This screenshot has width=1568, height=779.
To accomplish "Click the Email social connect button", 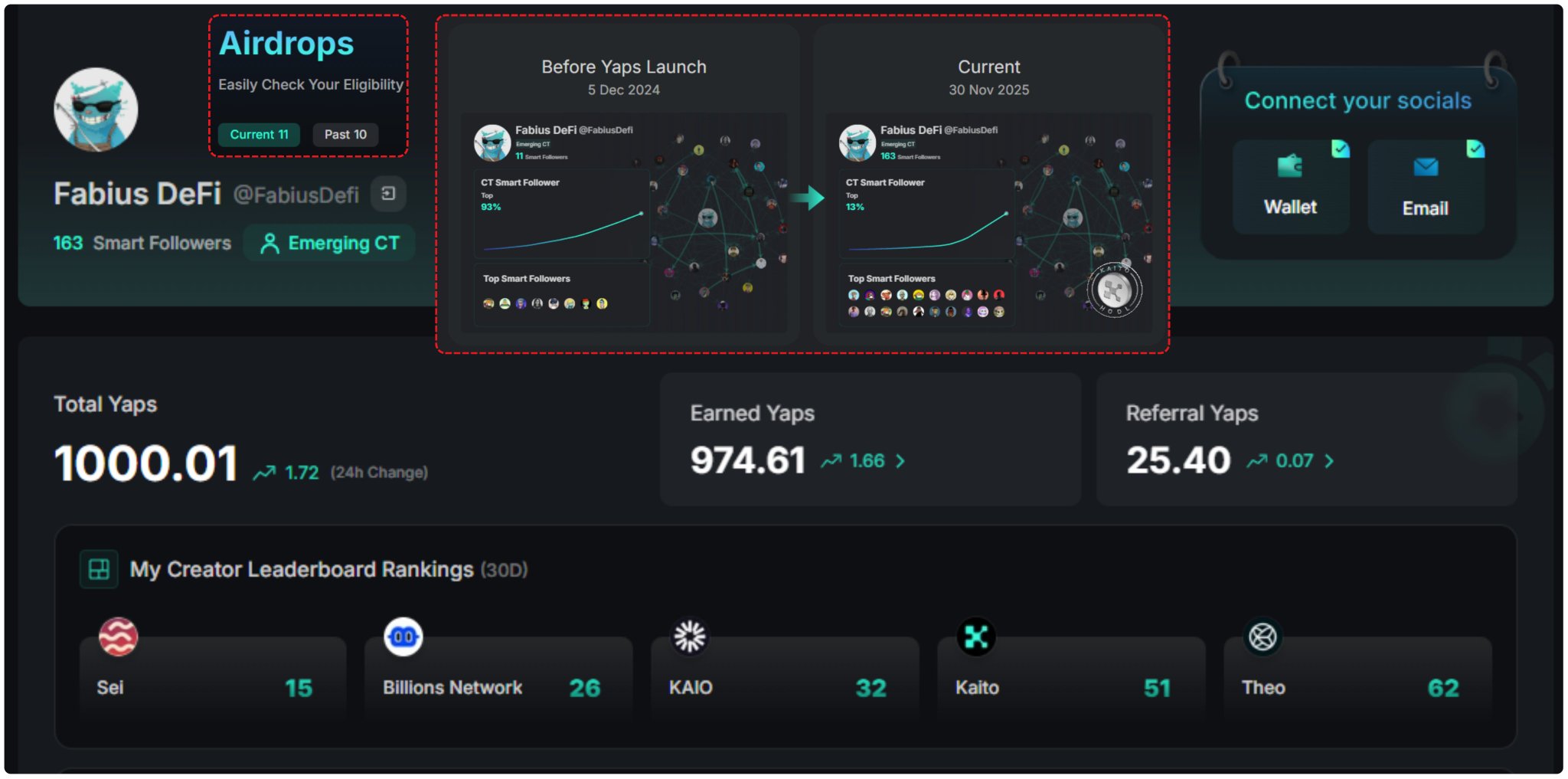I will coord(1426,186).
